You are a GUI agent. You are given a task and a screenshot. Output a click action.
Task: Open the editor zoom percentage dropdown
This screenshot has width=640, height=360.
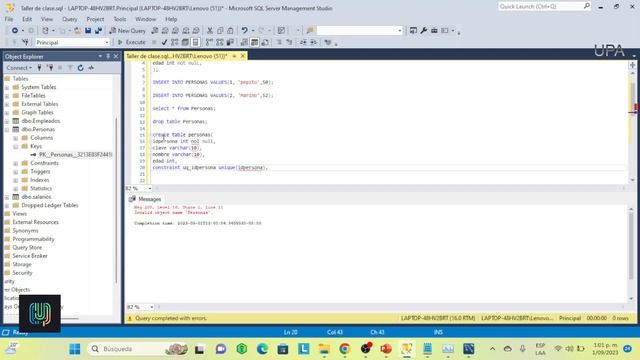(149, 188)
